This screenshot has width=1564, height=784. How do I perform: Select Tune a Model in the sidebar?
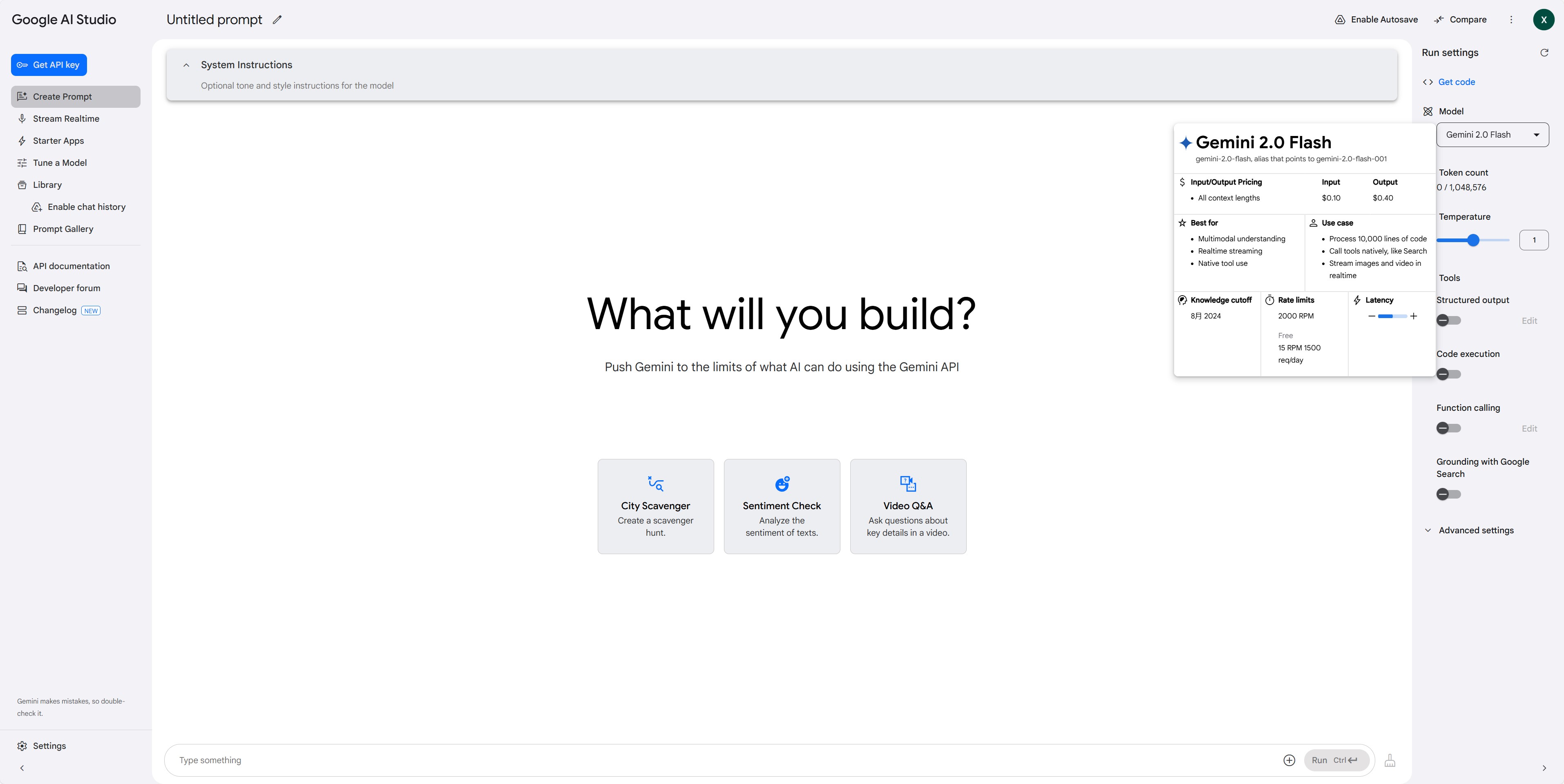pos(75,163)
